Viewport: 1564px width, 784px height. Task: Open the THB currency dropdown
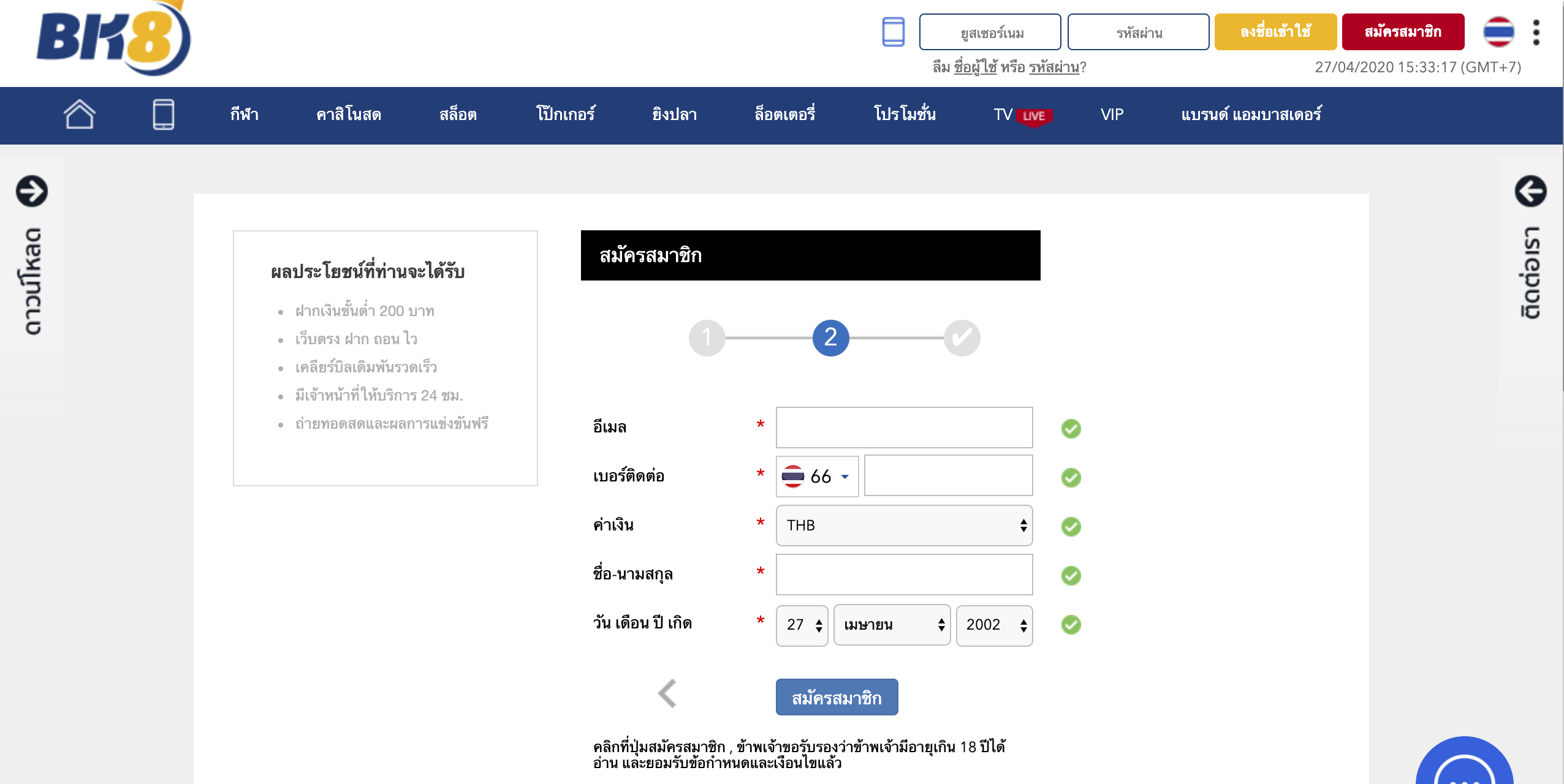click(904, 525)
